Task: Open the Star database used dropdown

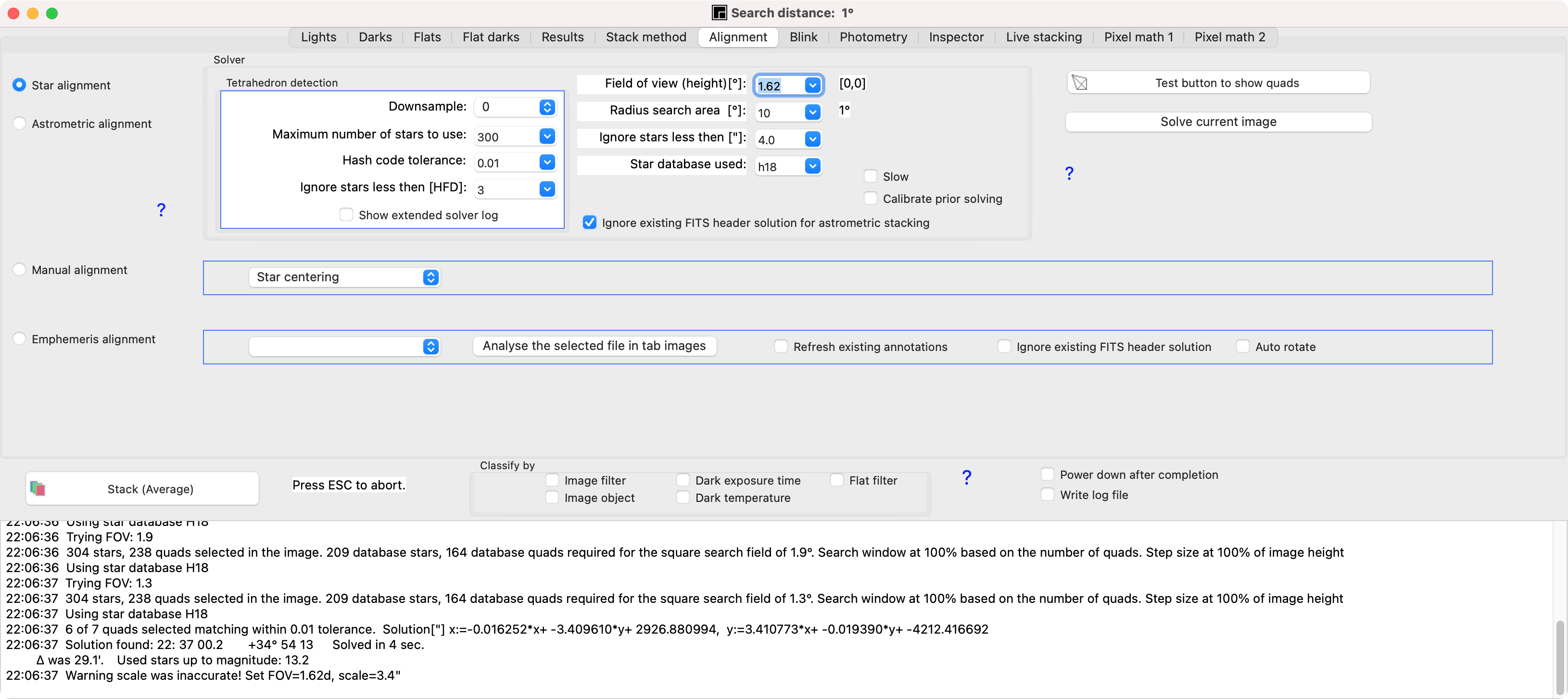Action: (812, 166)
